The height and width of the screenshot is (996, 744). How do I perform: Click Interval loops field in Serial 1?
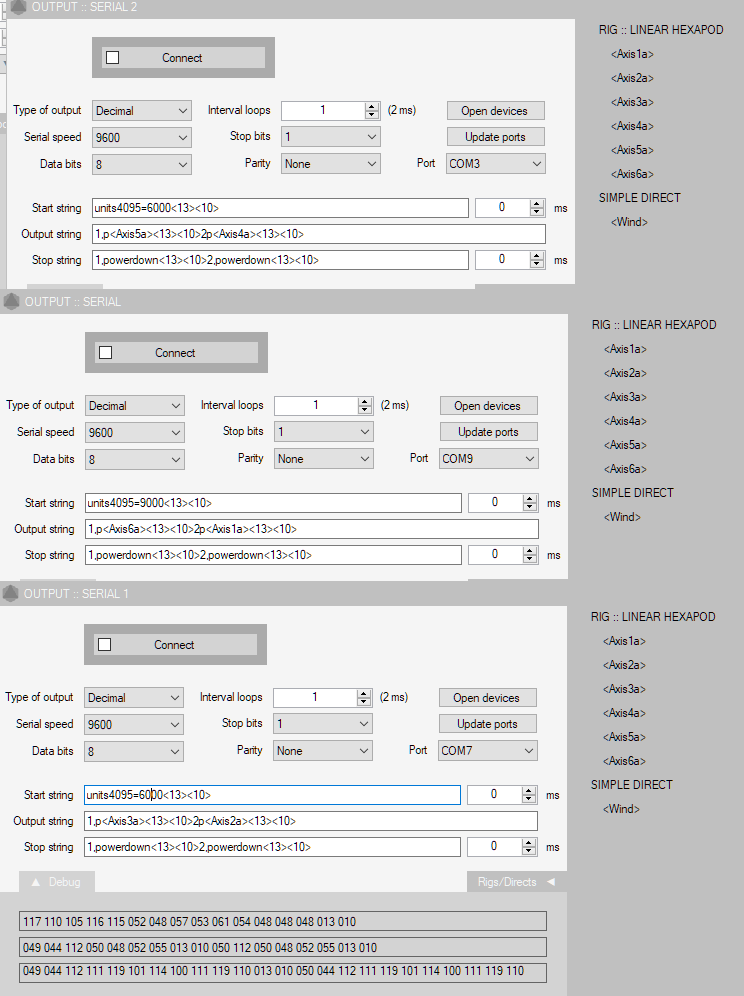pos(316,697)
